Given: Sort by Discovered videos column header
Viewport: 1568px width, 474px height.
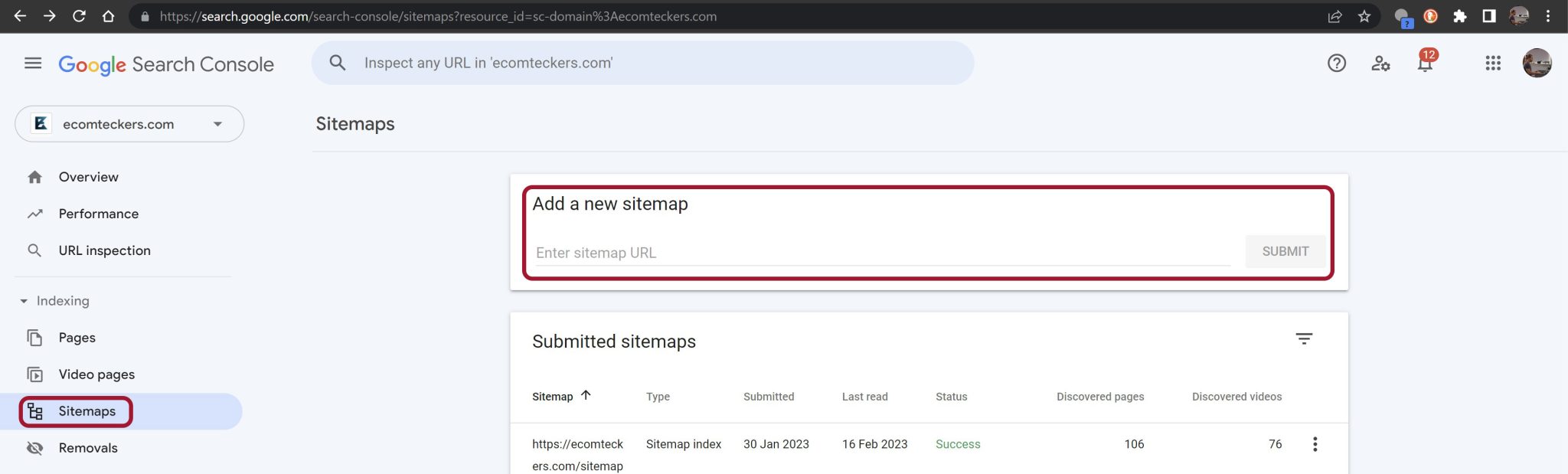Looking at the screenshot, I should [1236, 397].
